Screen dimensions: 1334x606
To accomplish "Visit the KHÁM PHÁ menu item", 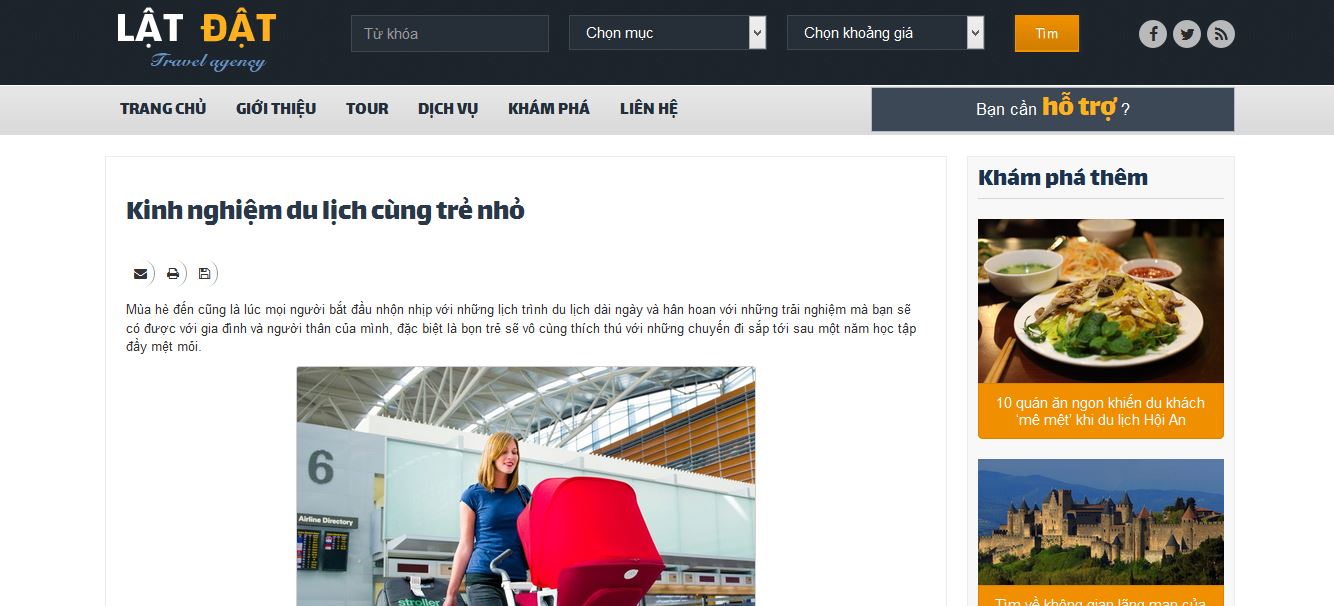I will [x=549, y=108].
